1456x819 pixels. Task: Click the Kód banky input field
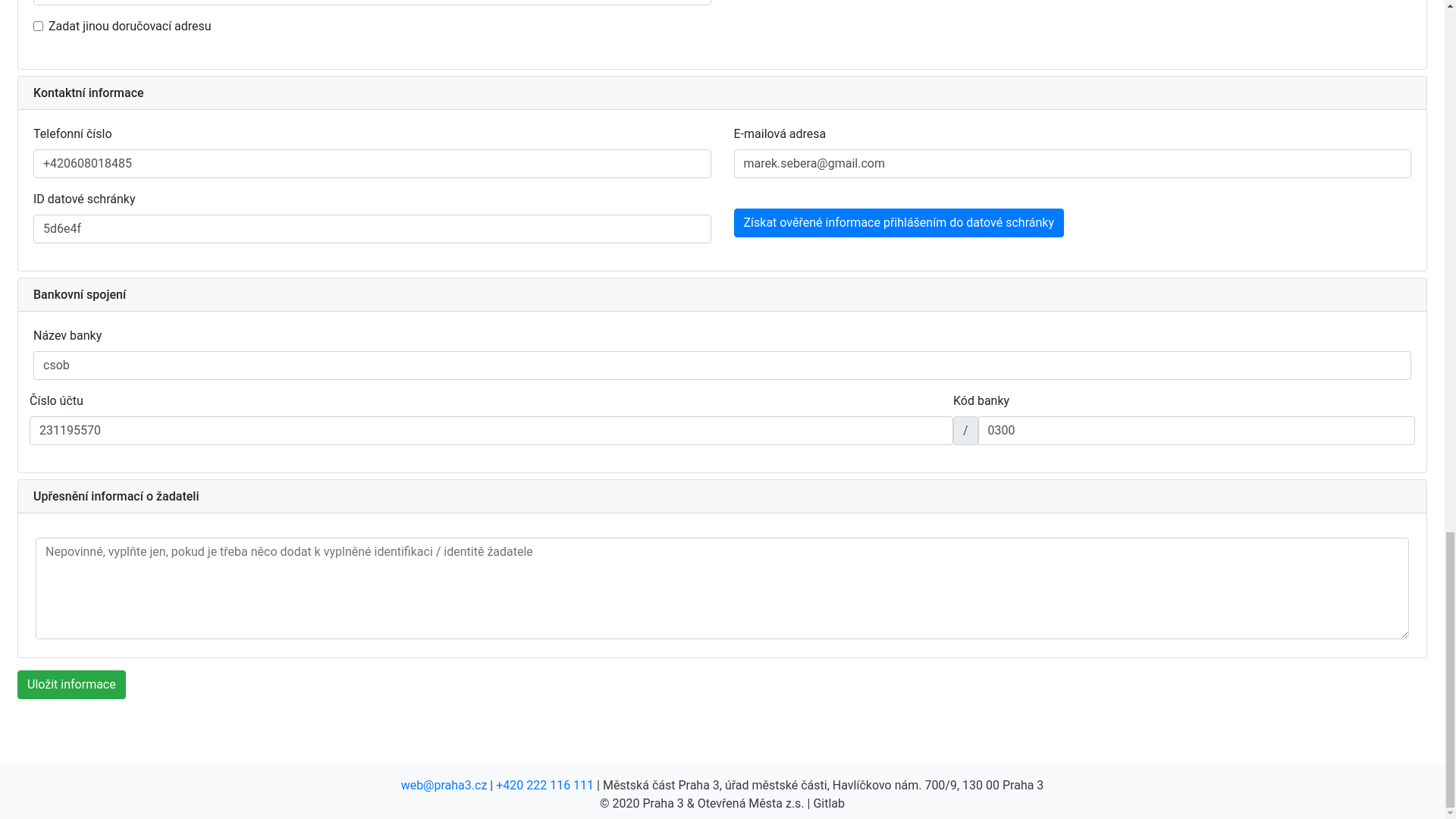pyautogui.click(x=1195, y=431)
